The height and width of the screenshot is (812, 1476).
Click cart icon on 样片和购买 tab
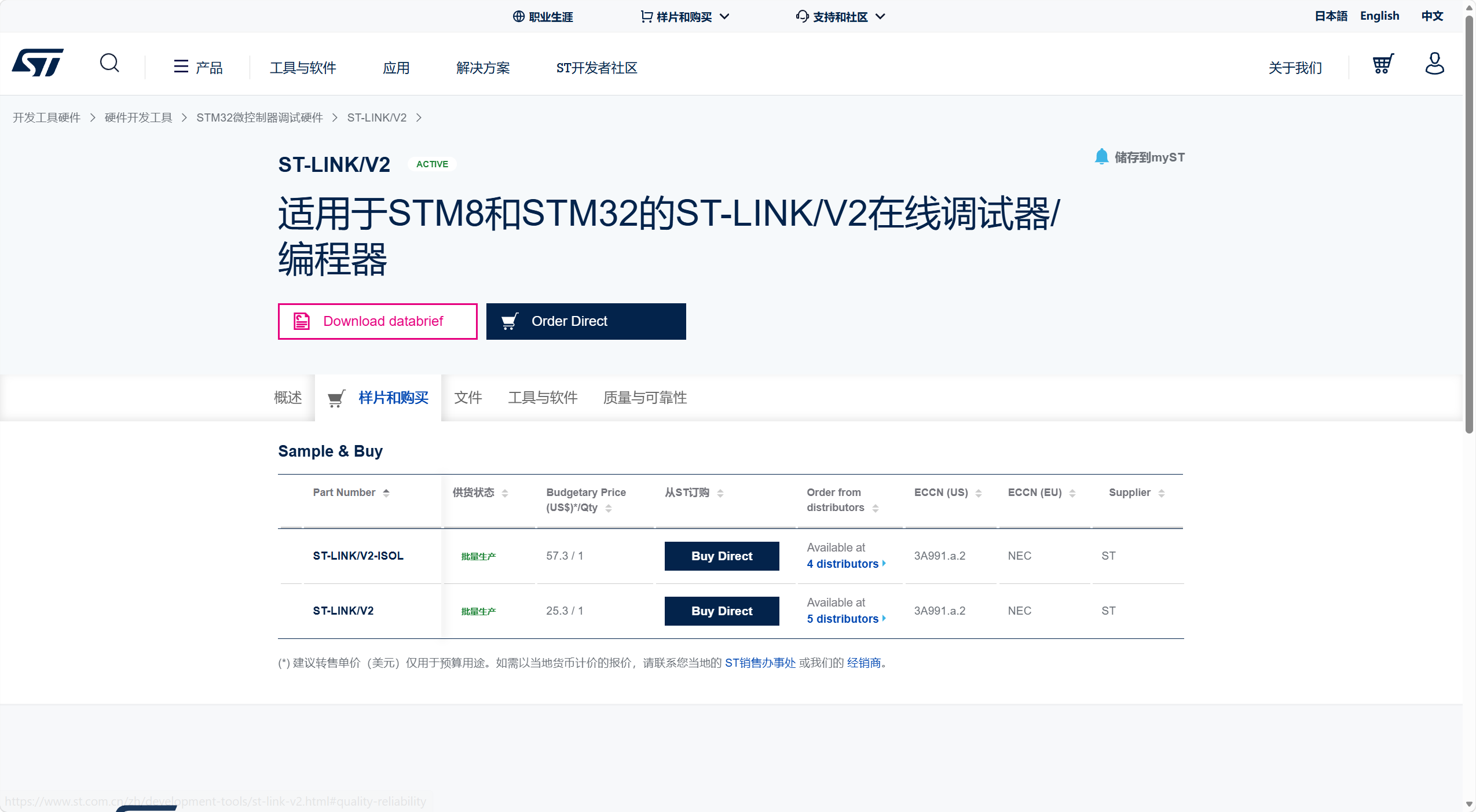click(x=336, y=398)
